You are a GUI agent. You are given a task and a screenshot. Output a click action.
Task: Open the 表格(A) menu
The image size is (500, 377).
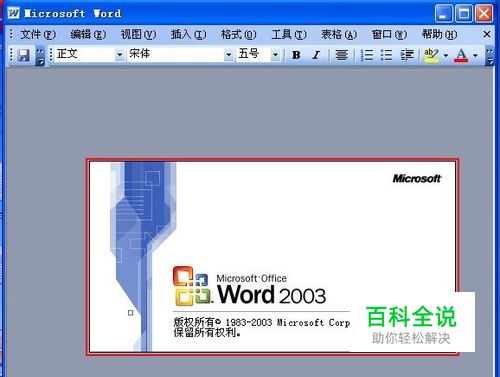tap(339, 34)
